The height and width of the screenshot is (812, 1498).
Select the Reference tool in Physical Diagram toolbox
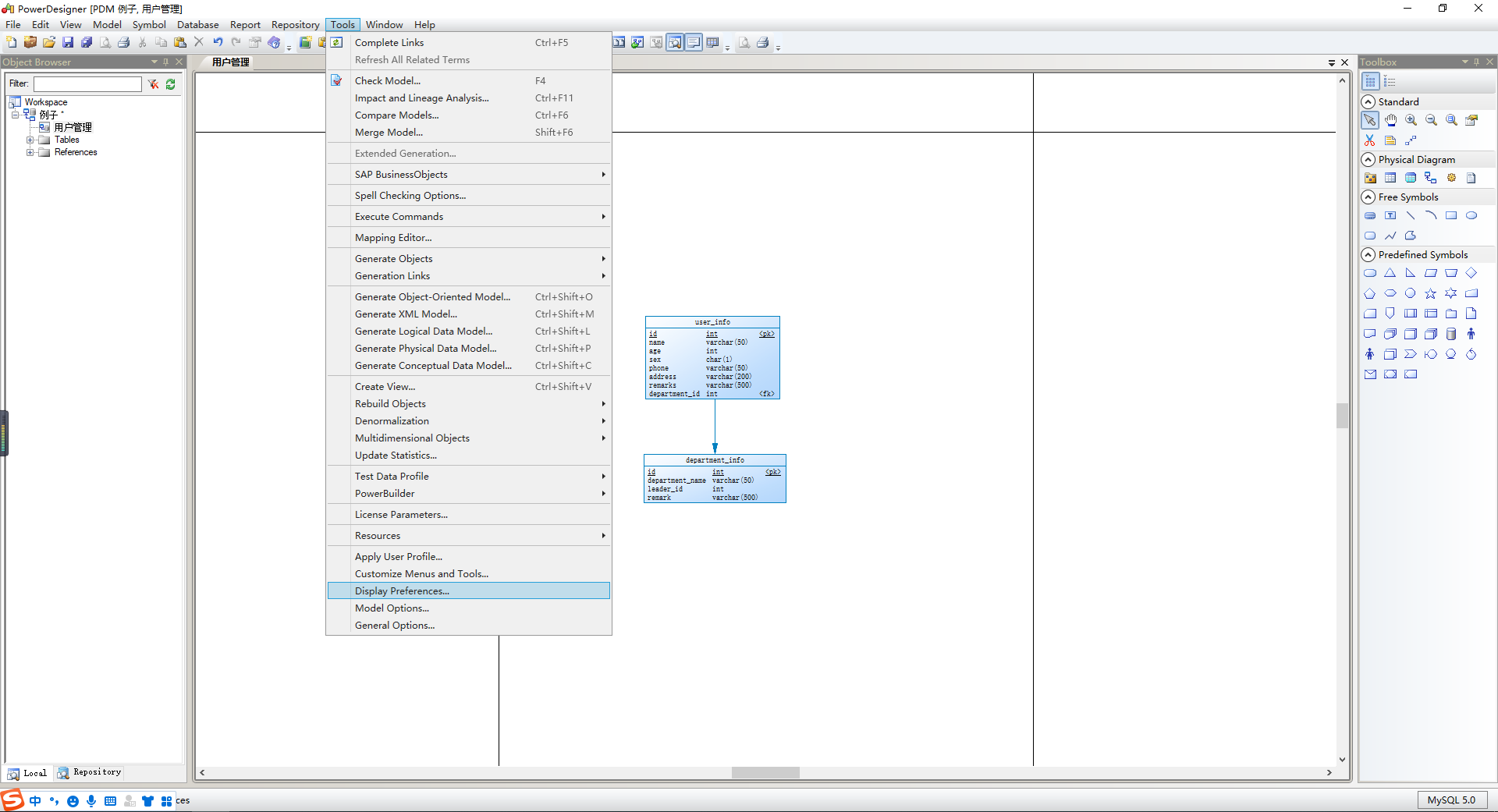coord(1430,178)
